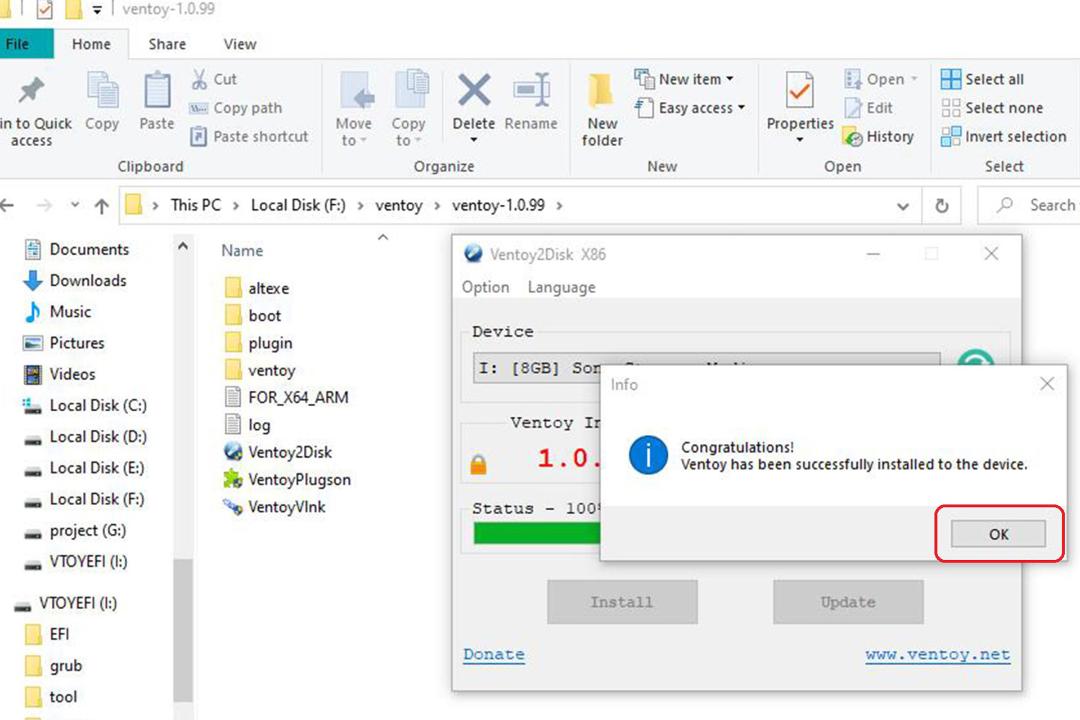Image resolution: width=1080 pixels, height=720 pixels.
Task: Click the Open command in ribbon
Action: click(x=880, y=79)
